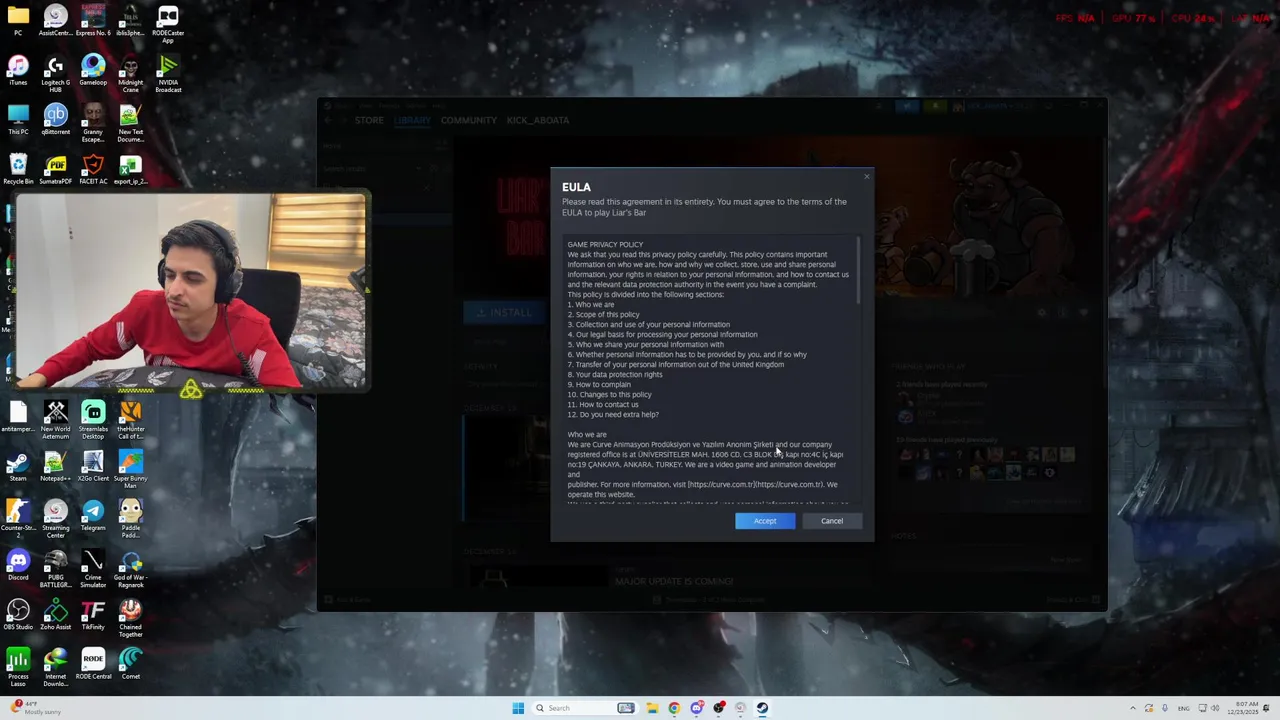The width and height of the screenshot is (1280, 720).
Task: Close the EULA dialog with X
Action: 867,177
